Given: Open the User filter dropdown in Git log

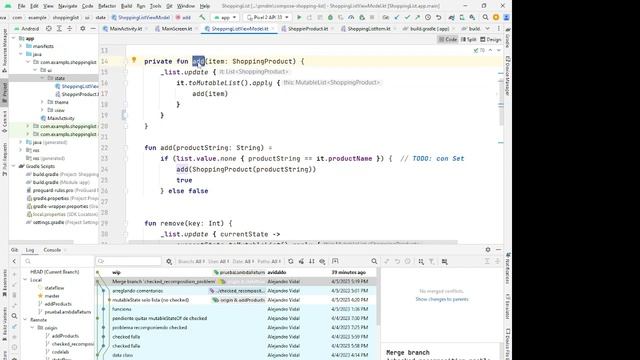Looking at the screenshot, I should 218,261.
